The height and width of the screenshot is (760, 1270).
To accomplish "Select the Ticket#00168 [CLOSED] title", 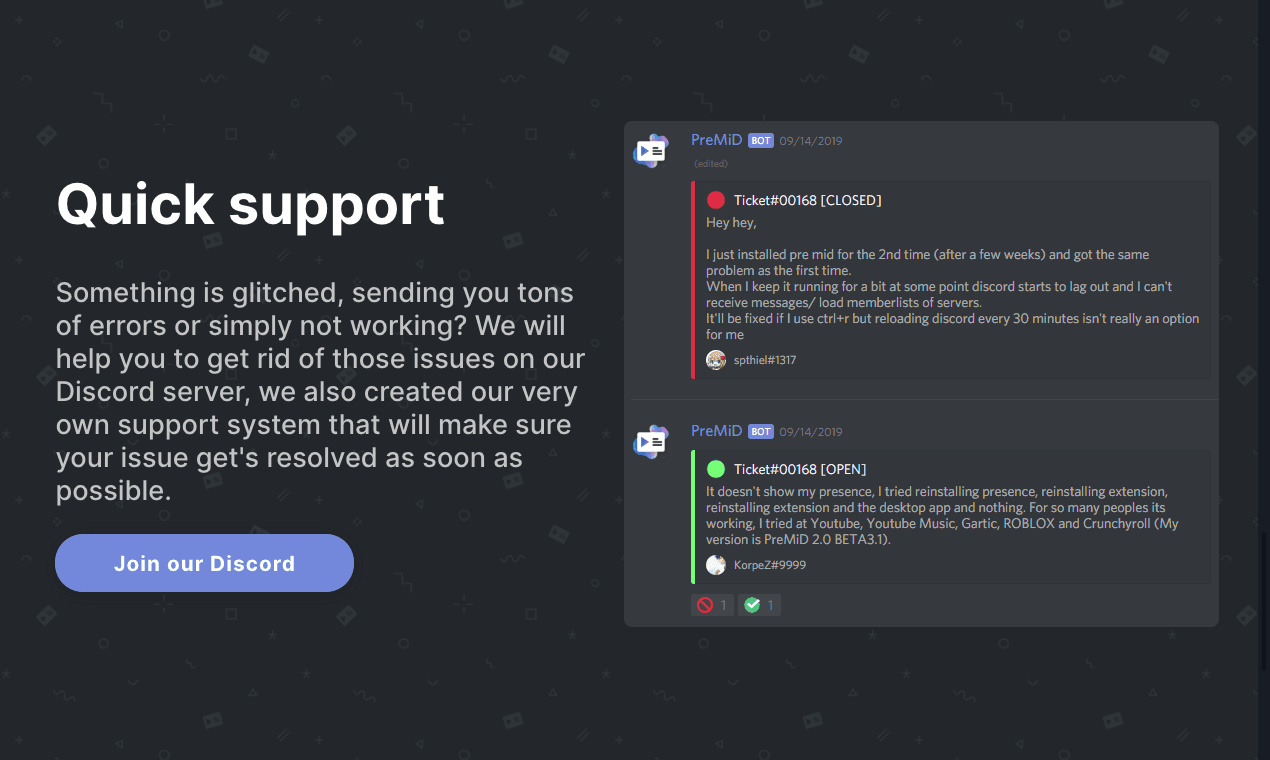I will pyautogui.click(x=808, y=200).
